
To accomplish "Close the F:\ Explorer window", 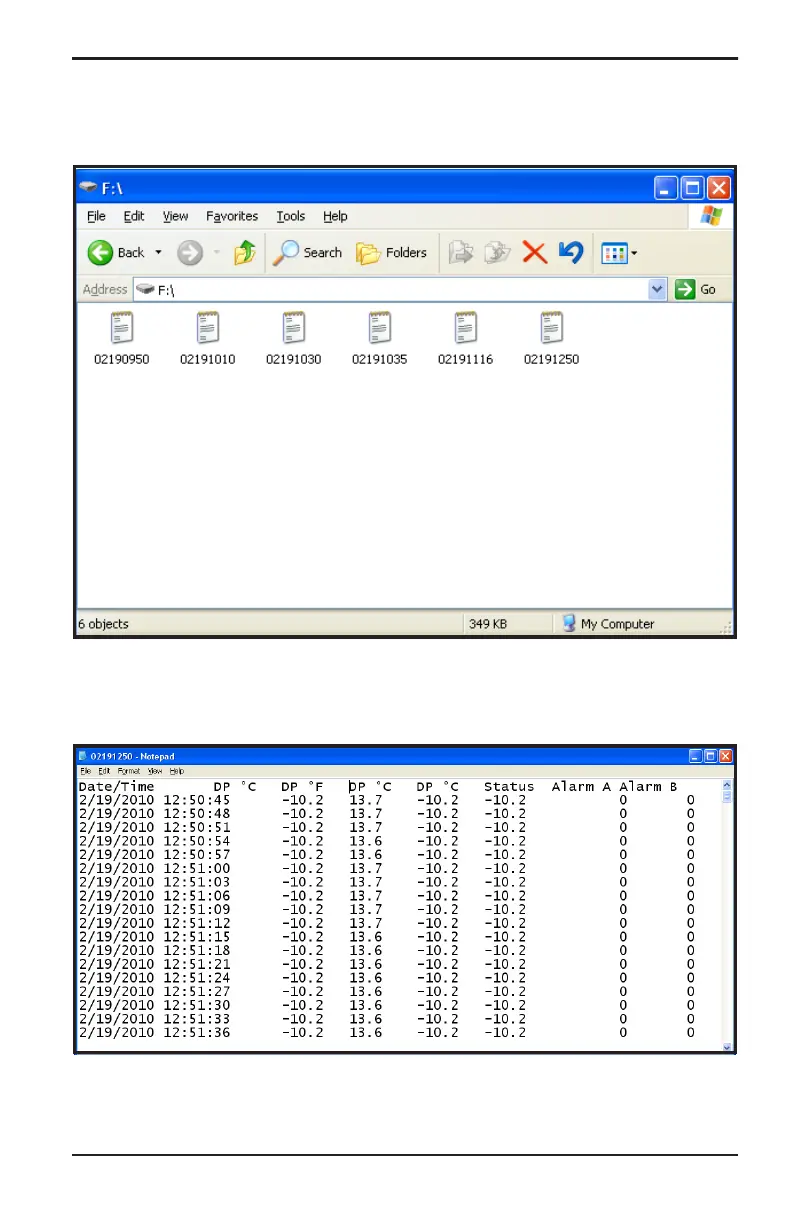I will 719,187.
